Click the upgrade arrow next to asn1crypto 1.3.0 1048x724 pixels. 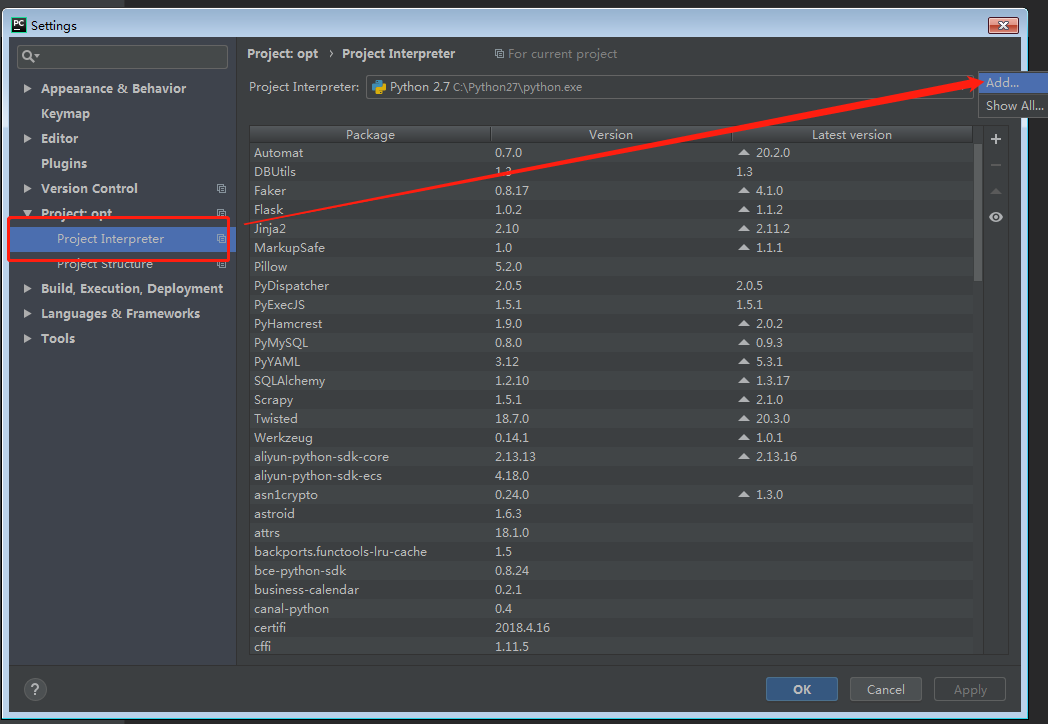click(x=744, y=494)
